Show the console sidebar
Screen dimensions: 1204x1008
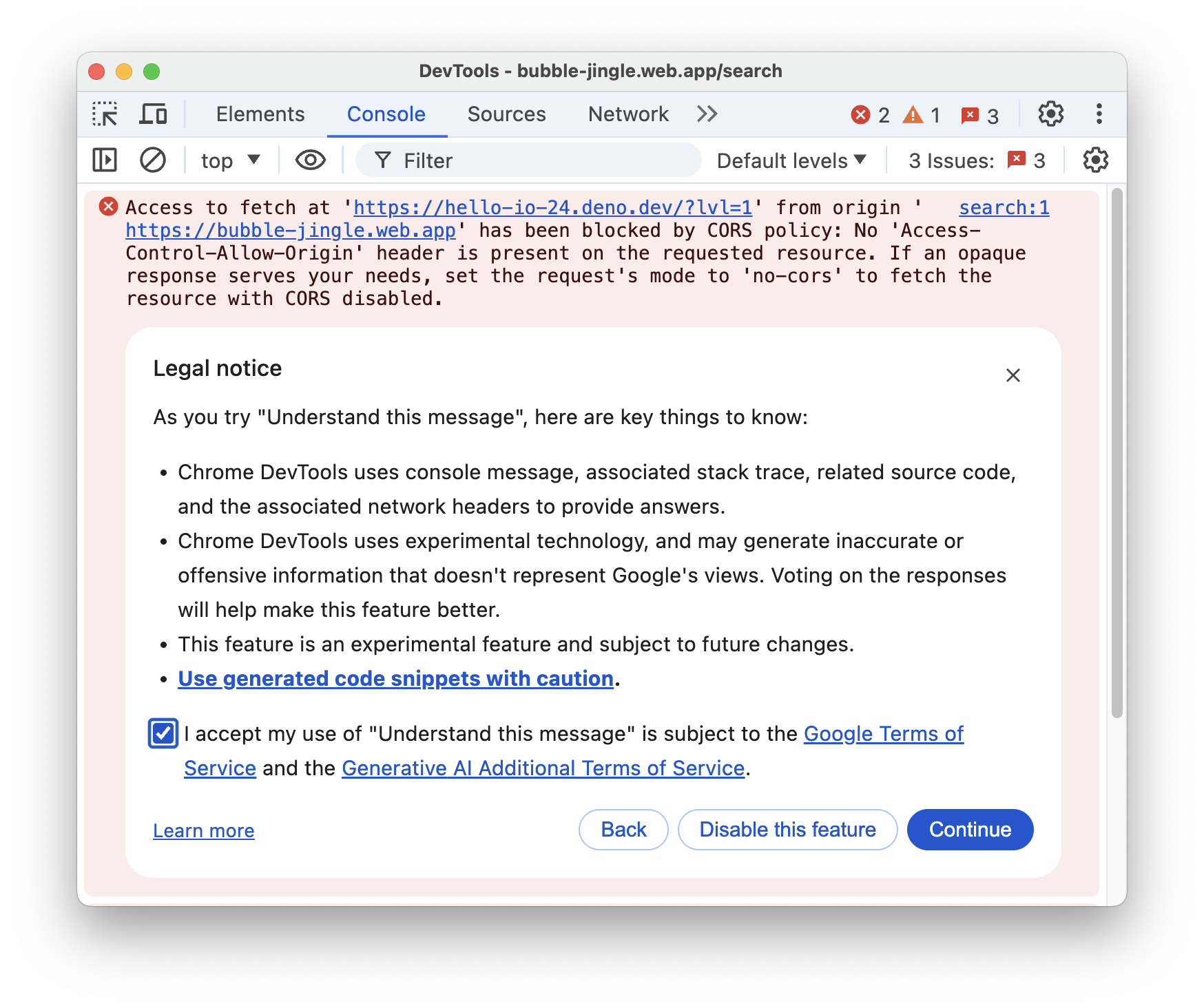click(x=106, y=160)
